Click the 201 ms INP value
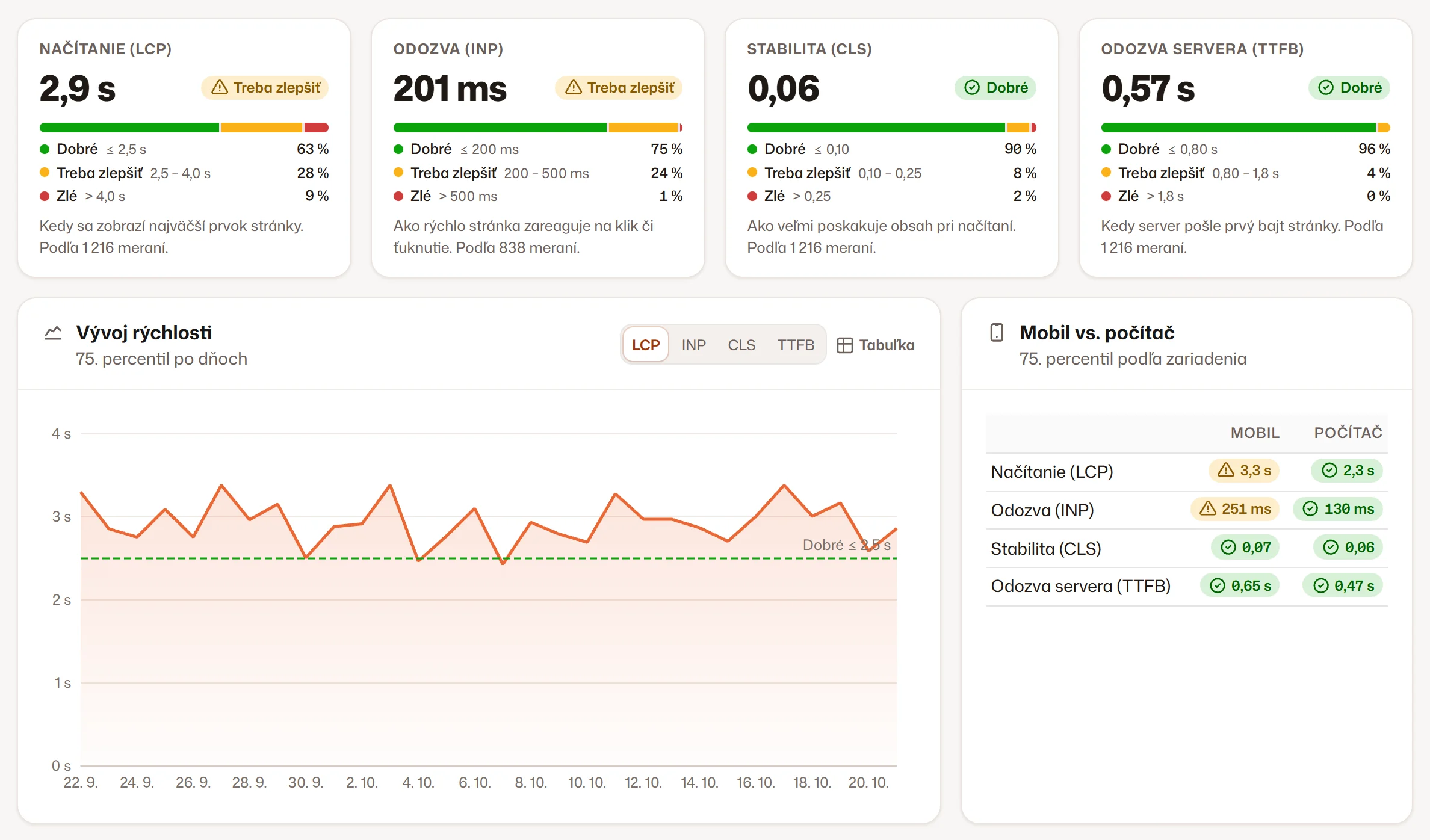 tap(450, 89)
